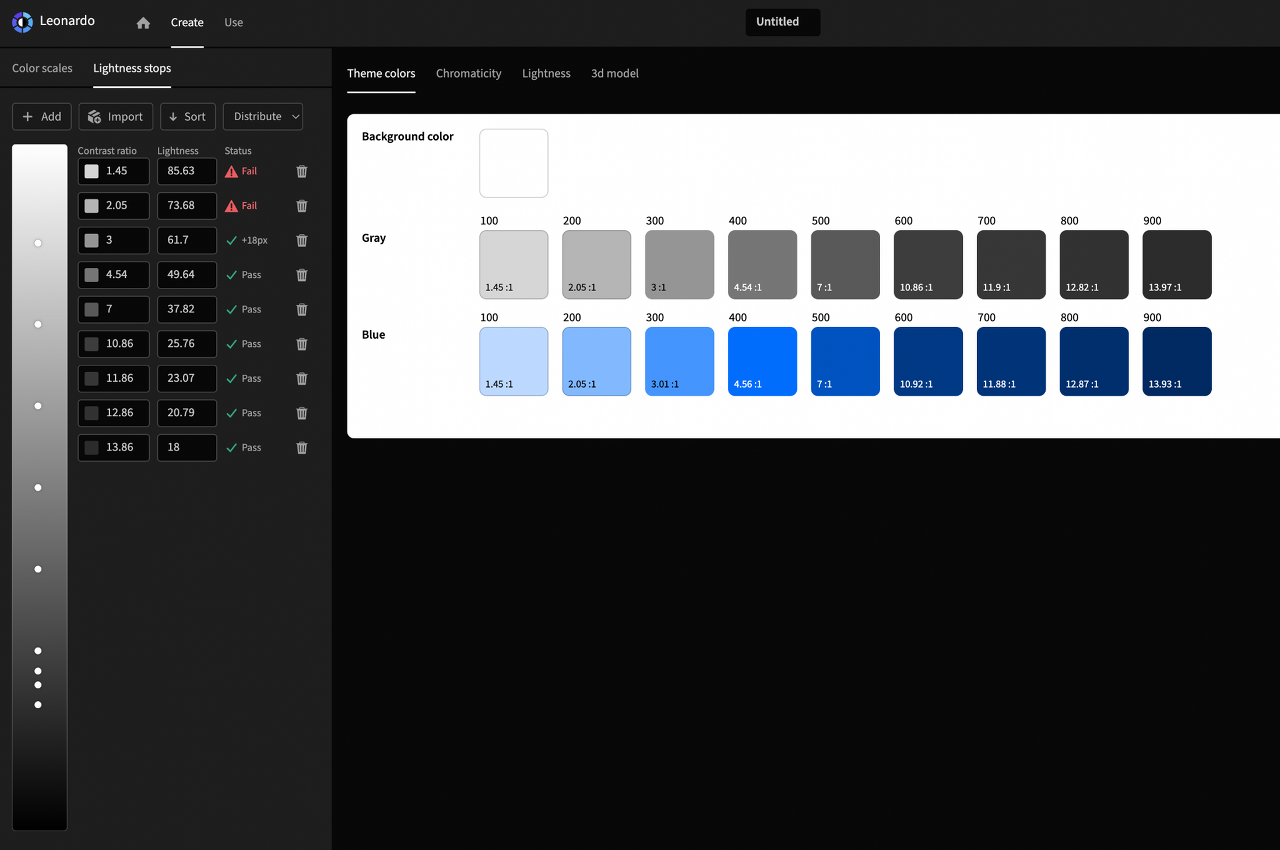
Task: Click Import with the package icon
Action: click(x=116, y=117)
